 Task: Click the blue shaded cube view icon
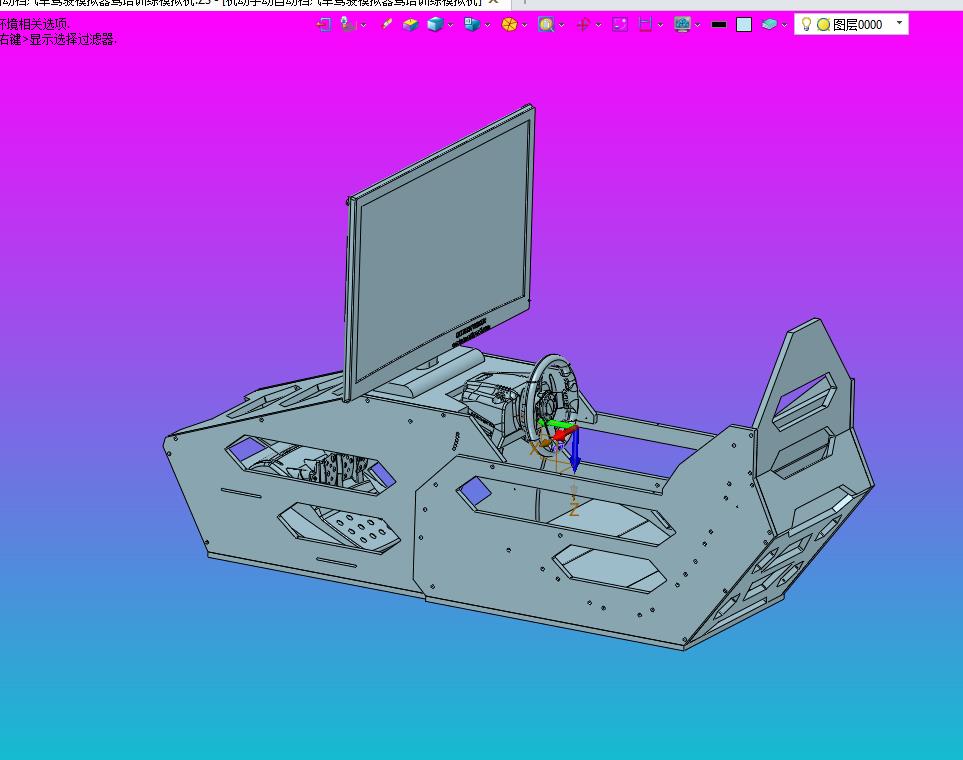(x=435, y=25)
